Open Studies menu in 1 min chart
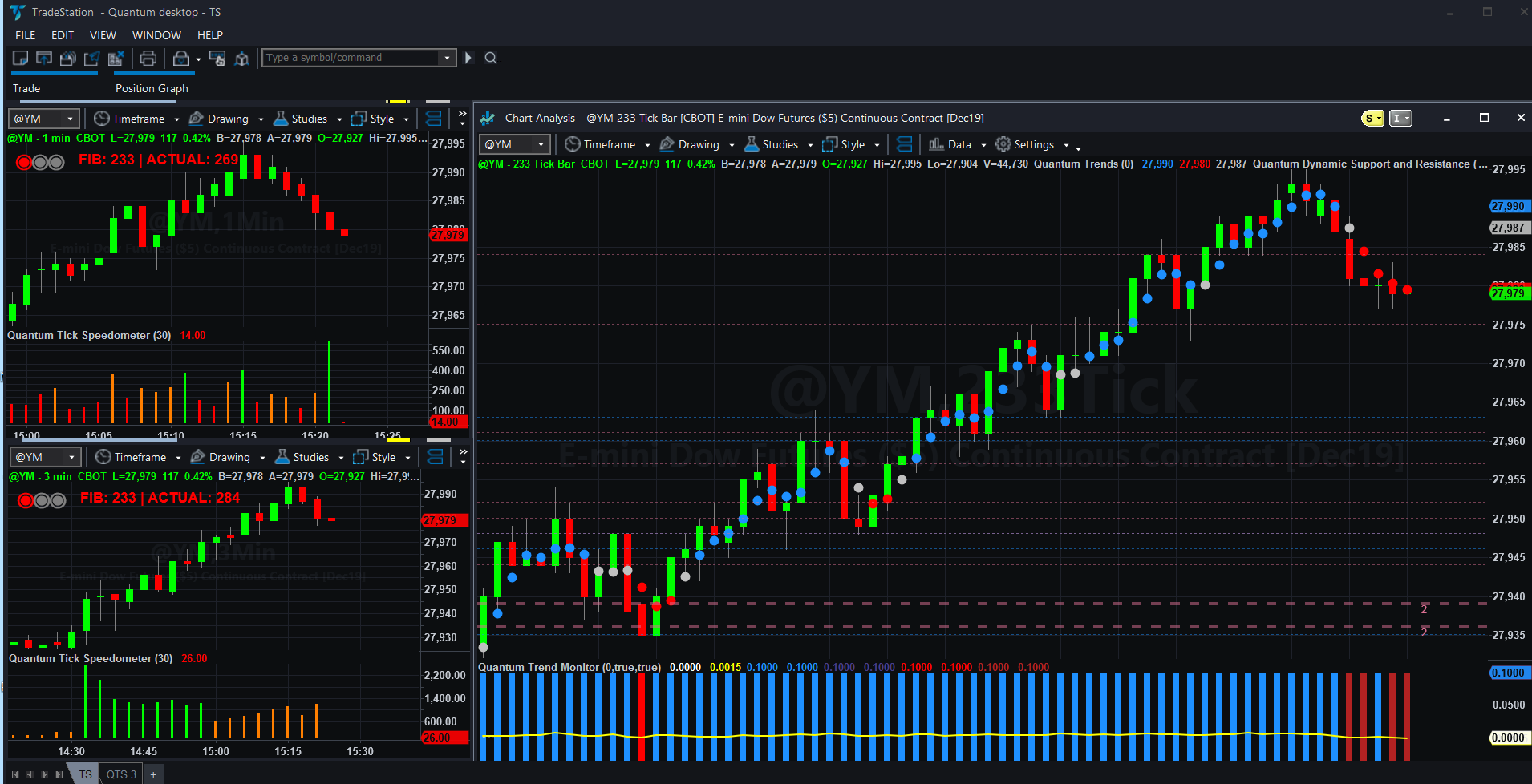 click(308, 119)
